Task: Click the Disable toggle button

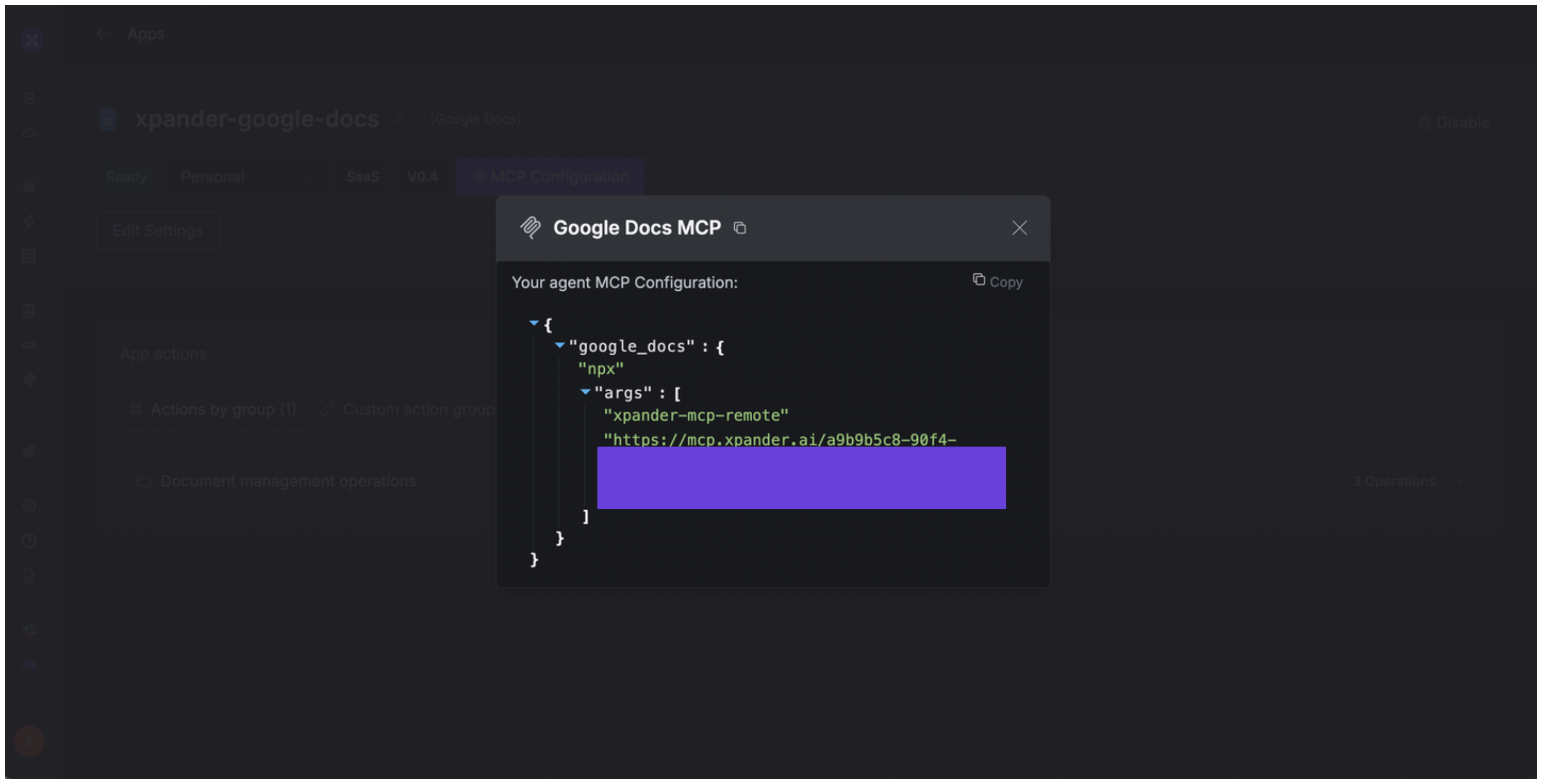Action: pyautogui.click(x=1454, y=122)
